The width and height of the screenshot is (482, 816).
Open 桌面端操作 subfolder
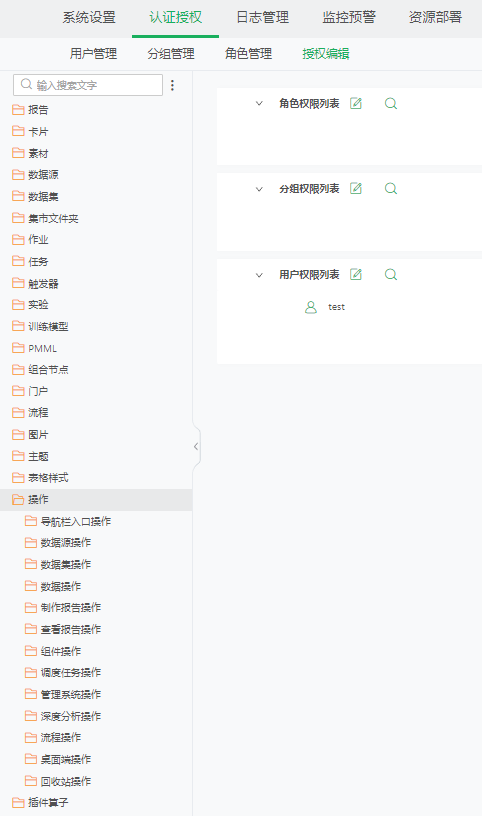(x=66, y=759)
